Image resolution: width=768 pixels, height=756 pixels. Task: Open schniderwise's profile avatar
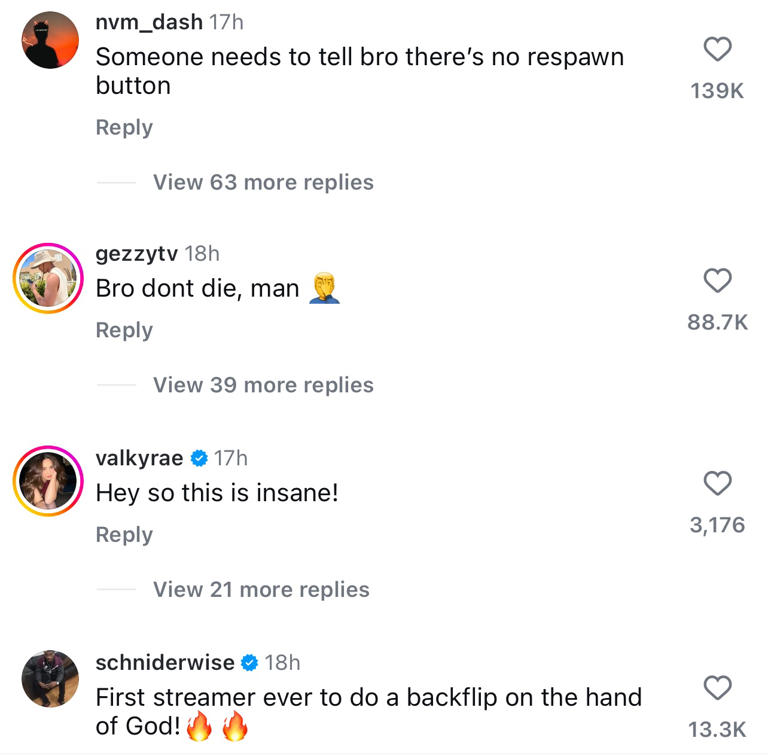click(50, 679)
